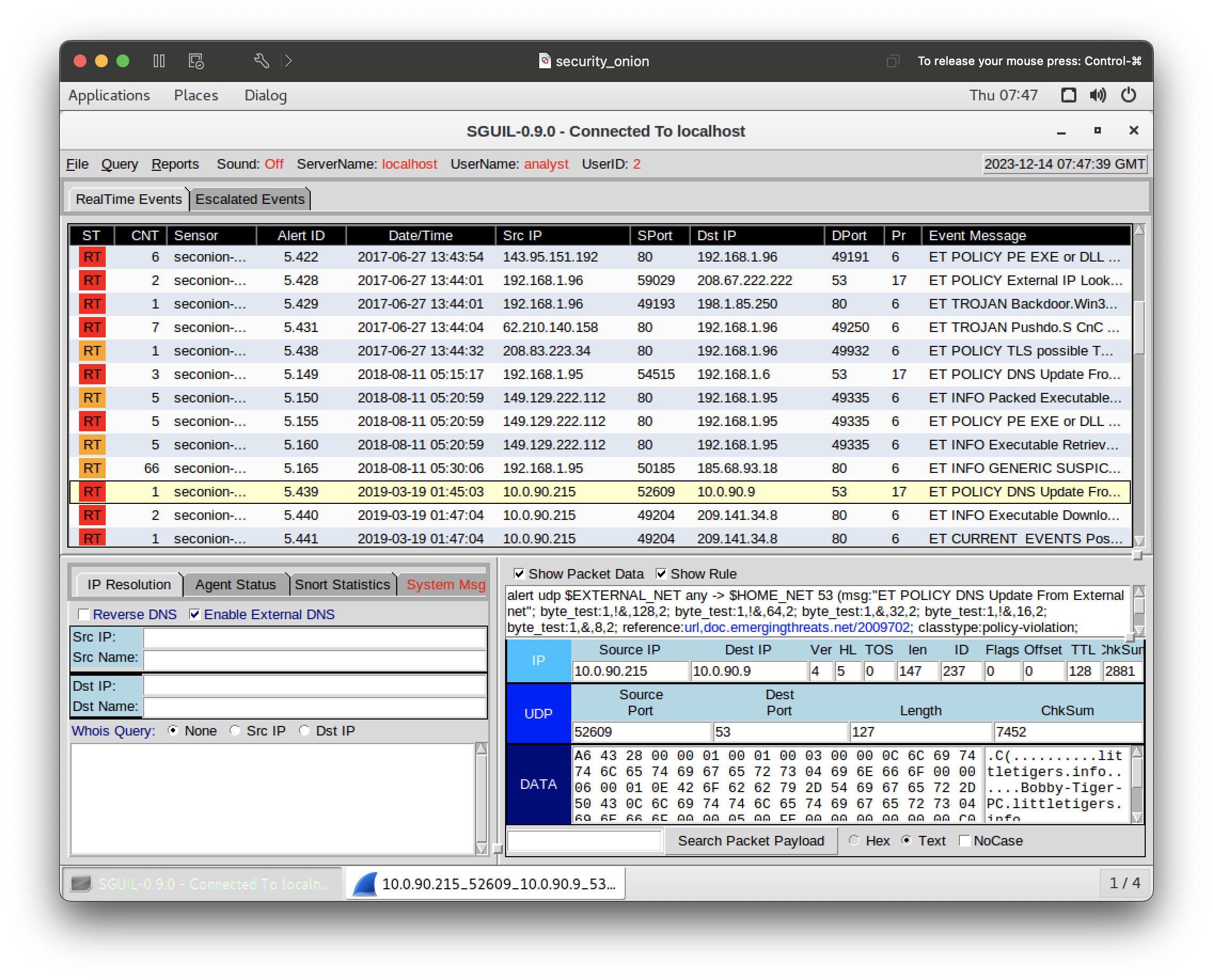Click the Search Packet Payload button
This screenshot has height=980, width=1213.
(x=751, y=841)
